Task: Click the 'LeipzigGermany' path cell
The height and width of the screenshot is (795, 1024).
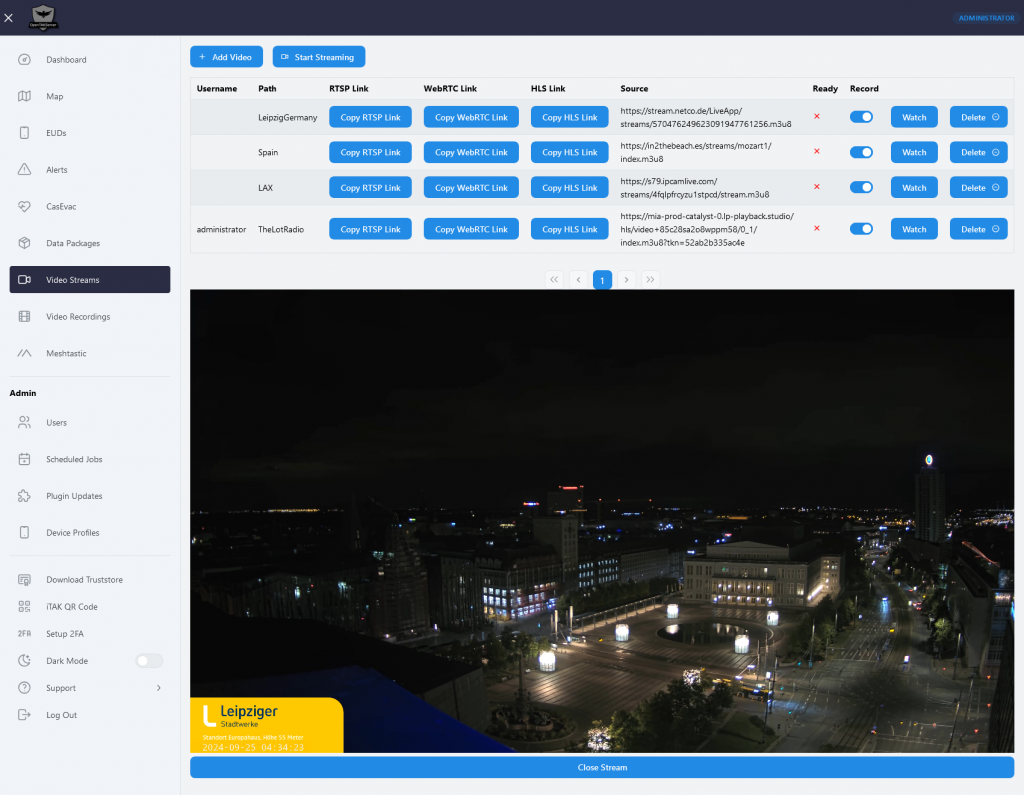Action: click(x=287, y=118)
